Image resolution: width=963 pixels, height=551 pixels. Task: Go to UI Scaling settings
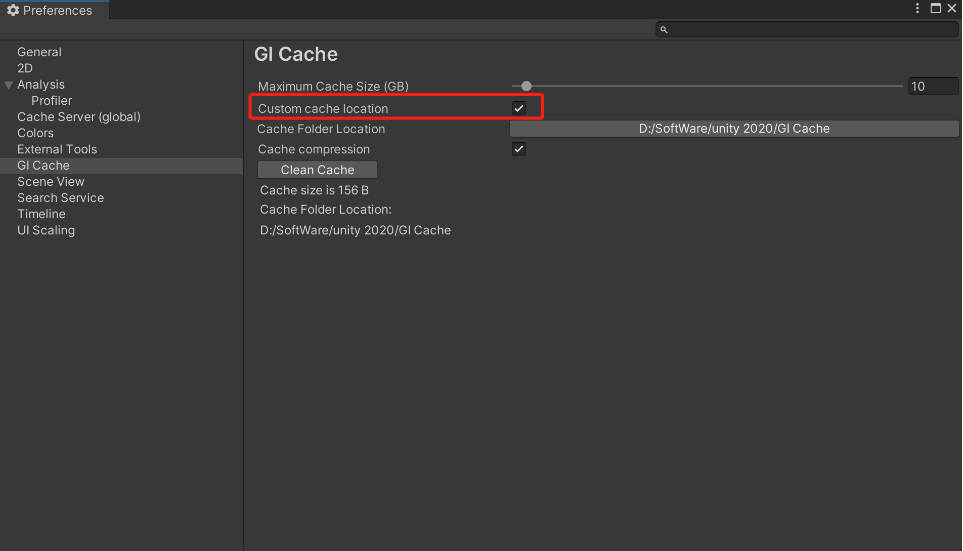pyautogui.click(x=46, y=230)
